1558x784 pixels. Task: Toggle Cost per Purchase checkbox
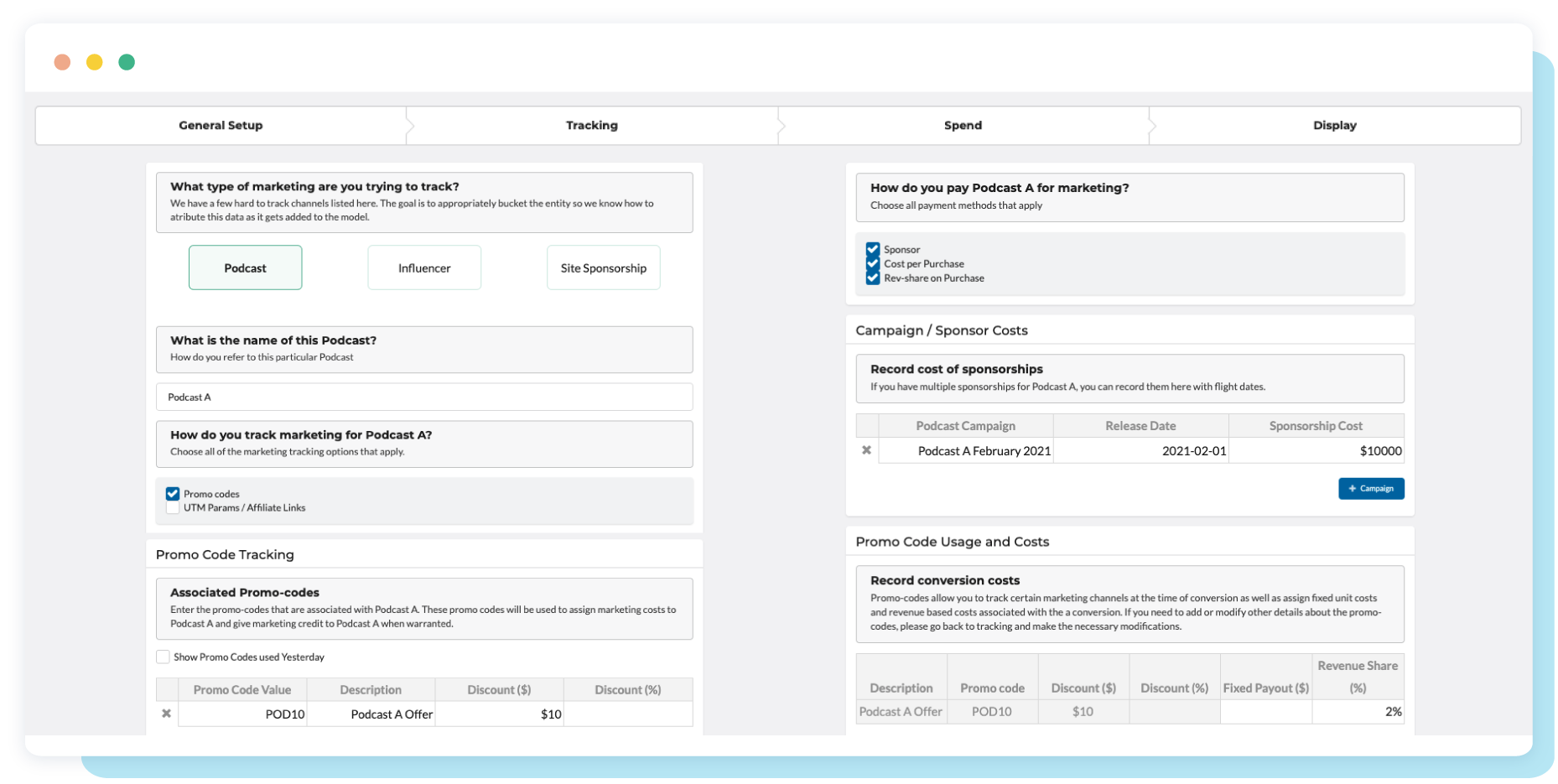click(x=873, y=263)
